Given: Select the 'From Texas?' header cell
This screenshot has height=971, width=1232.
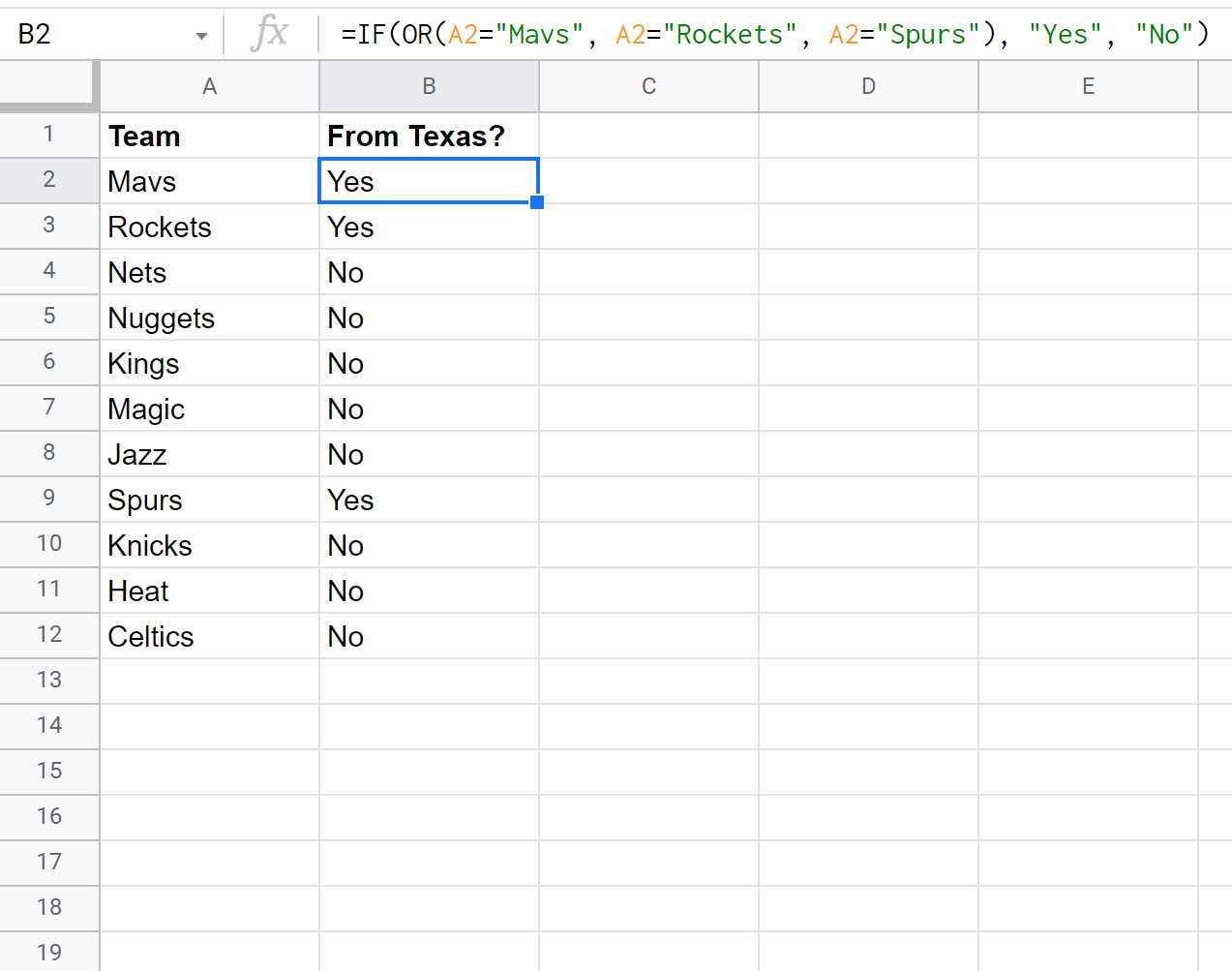Looking at the screenshot, I should [429, 136].
